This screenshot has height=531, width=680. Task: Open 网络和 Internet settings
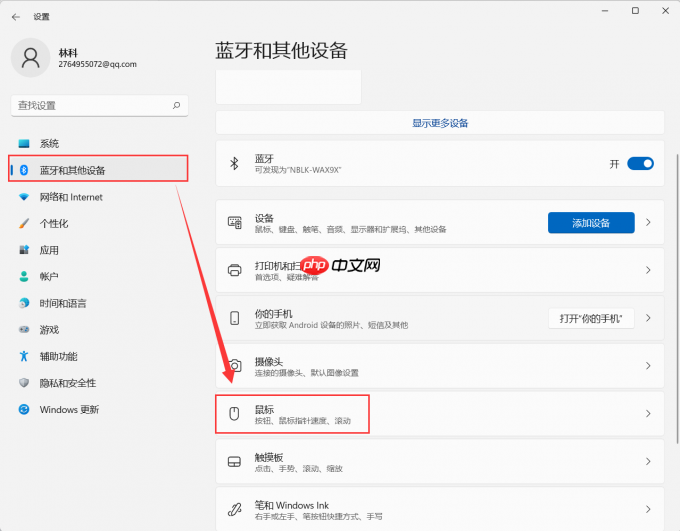[x=98, y=197]
